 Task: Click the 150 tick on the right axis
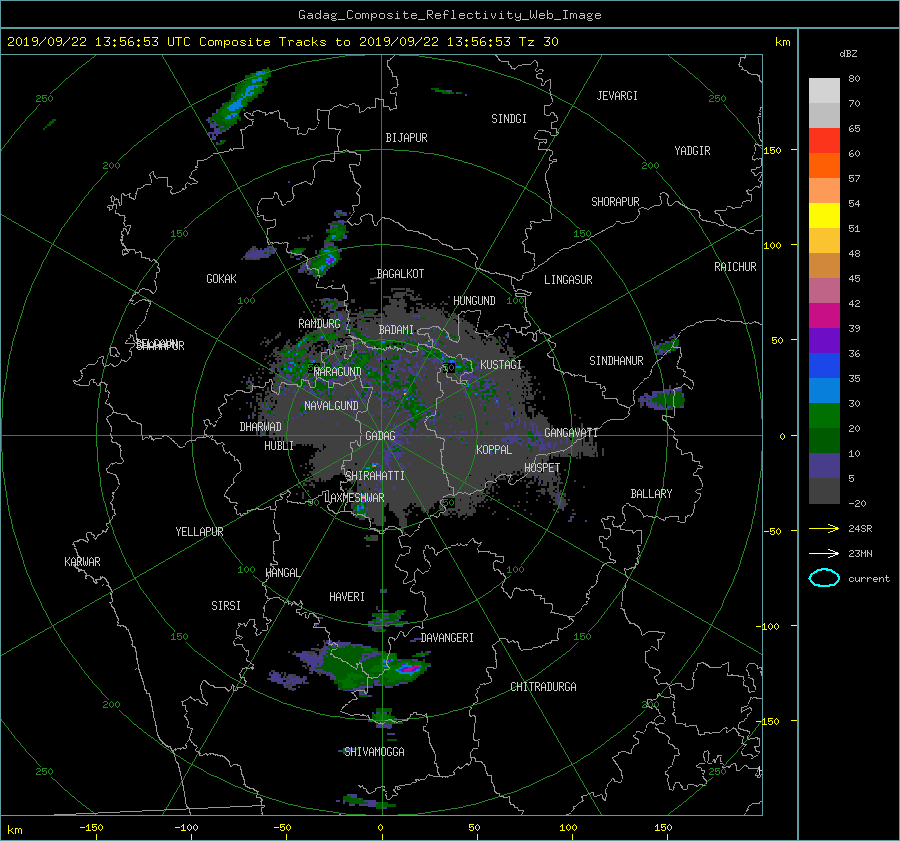tap(773, 150)
